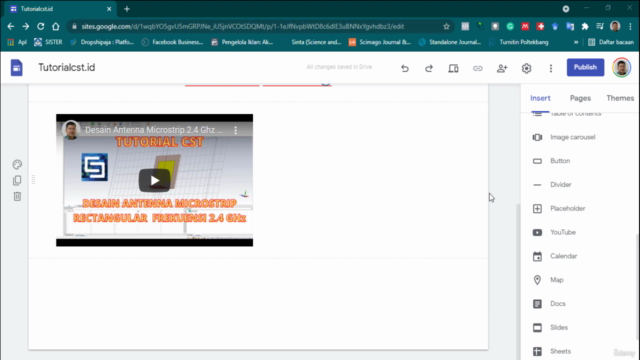Open a new browser tab

click(127, 9)
